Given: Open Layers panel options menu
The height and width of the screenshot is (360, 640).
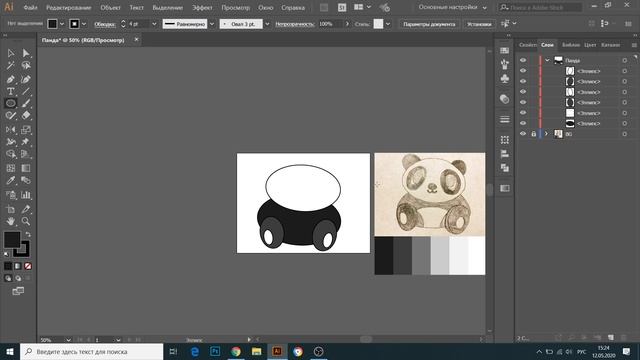Looking at the screenshot, I should pyautogui.click(x=634, y=45).
